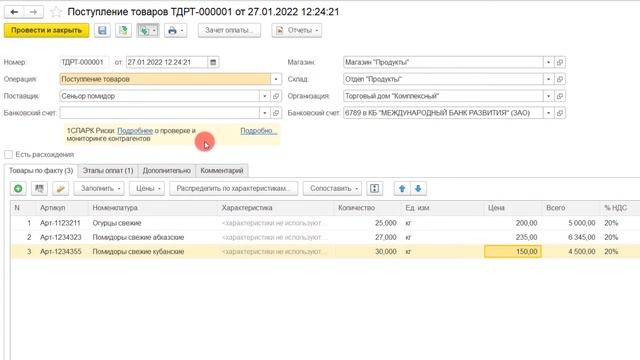Follow the Подробнее link about counterparty check
The width and height of the screenshot is (640, 360).
click(x=135, y=131)
